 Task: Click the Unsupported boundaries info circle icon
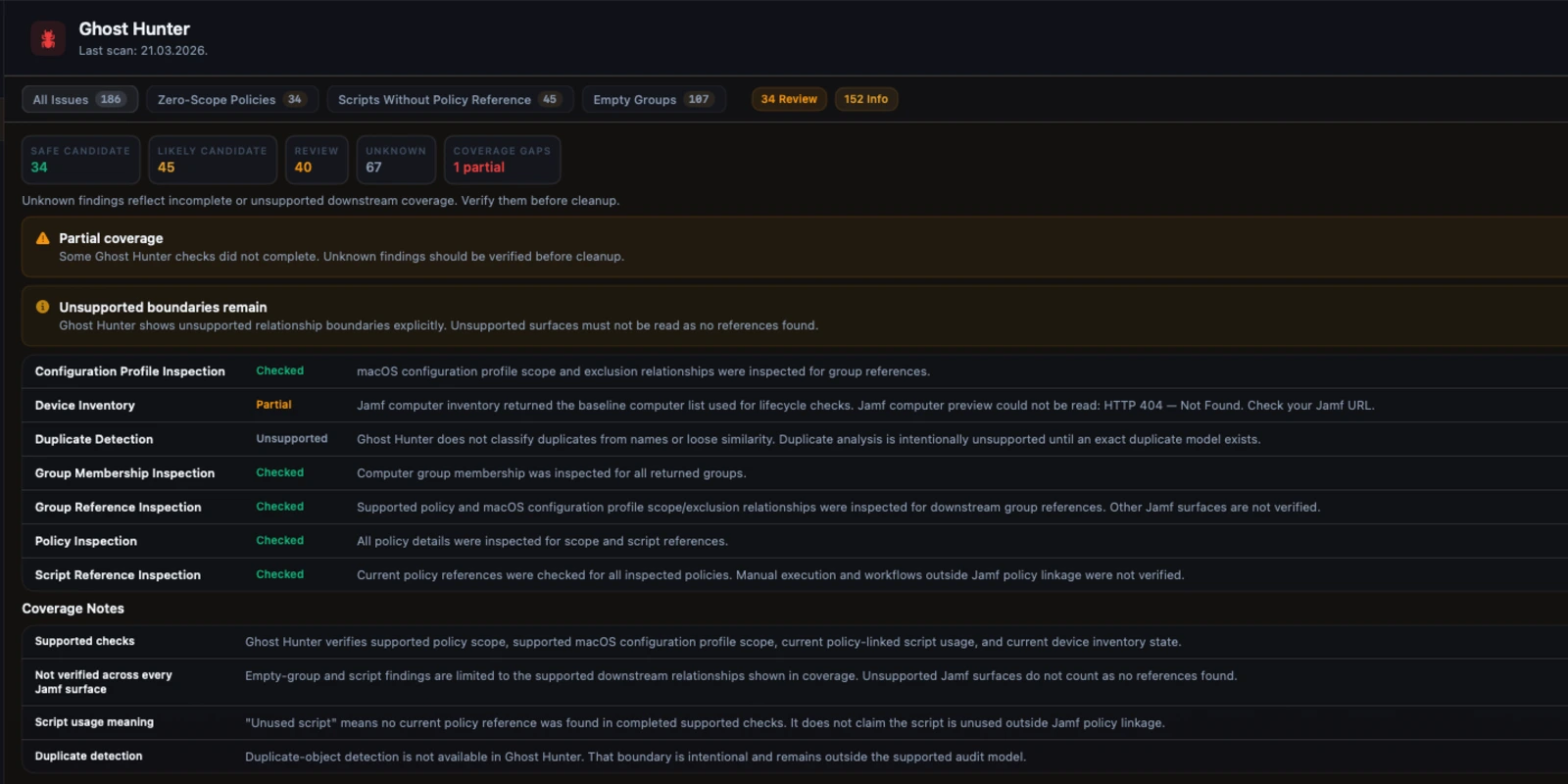pos(42,307)
